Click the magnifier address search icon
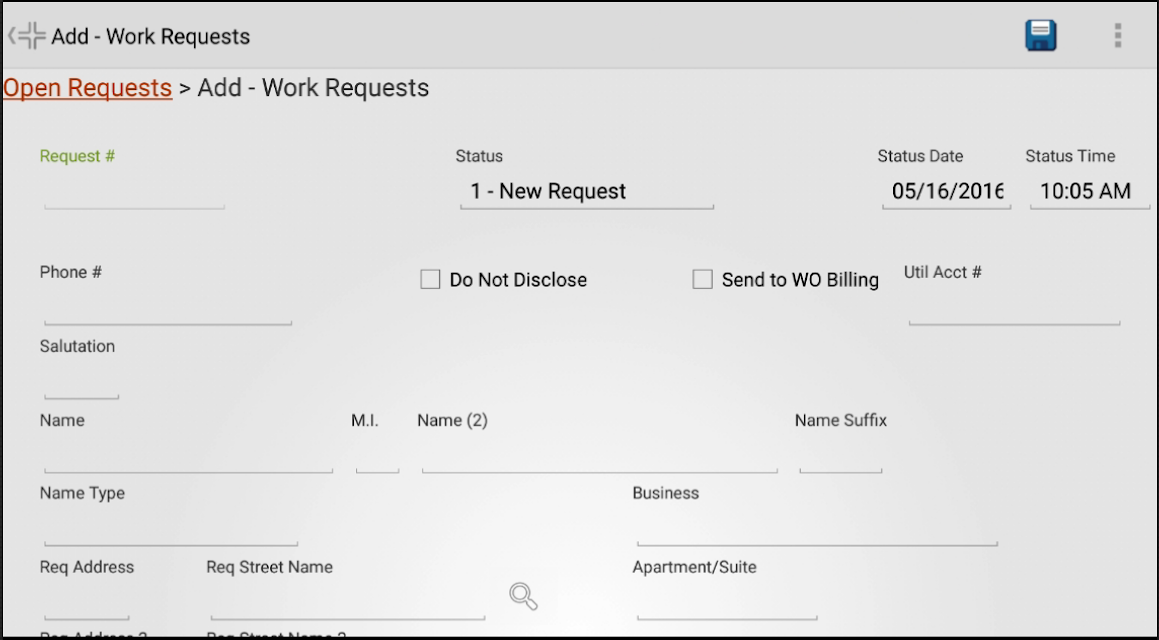This screenshot has width=1159, height=640. 523,596
